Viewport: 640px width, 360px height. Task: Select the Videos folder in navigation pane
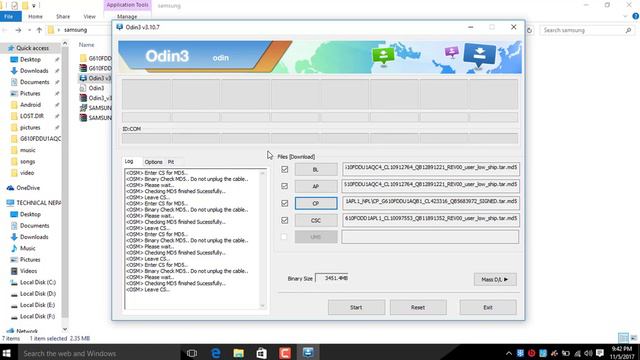[x=29, y=271]
